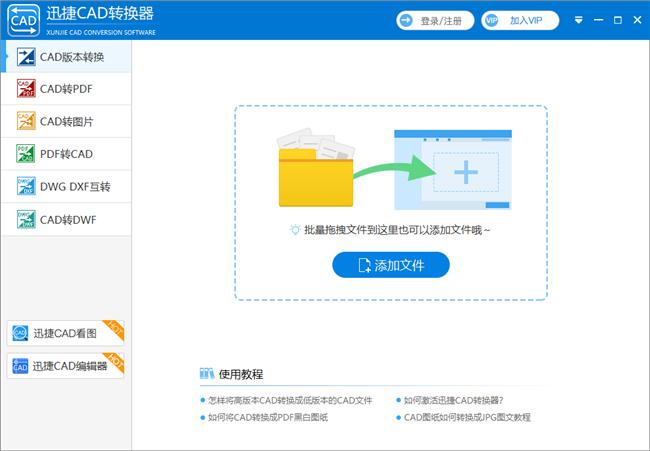Click the 迅捷CAD看图 app icon
Viewport: 650px width, 451px height.
point(20,333)
